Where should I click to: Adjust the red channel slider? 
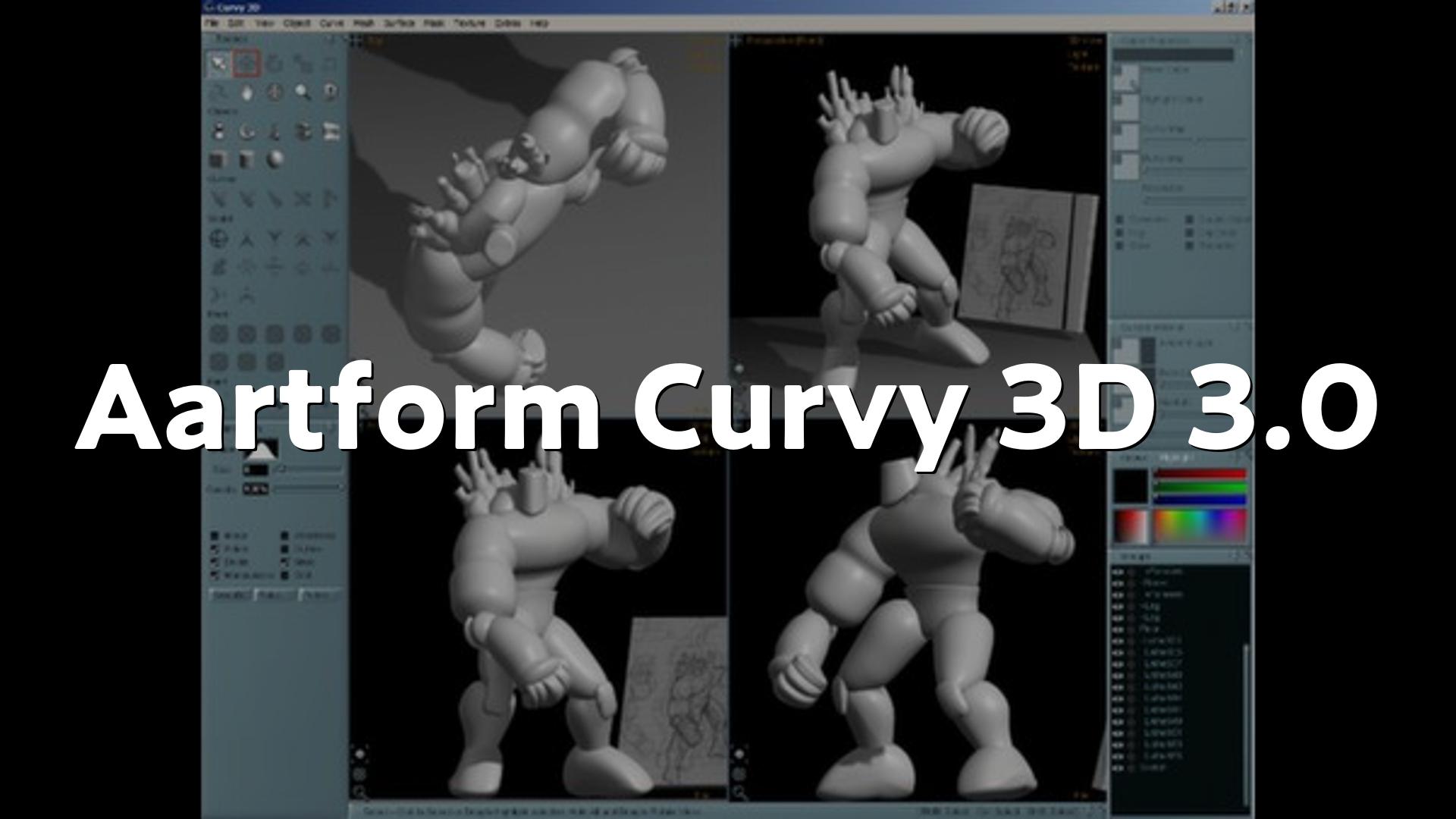1200,474
